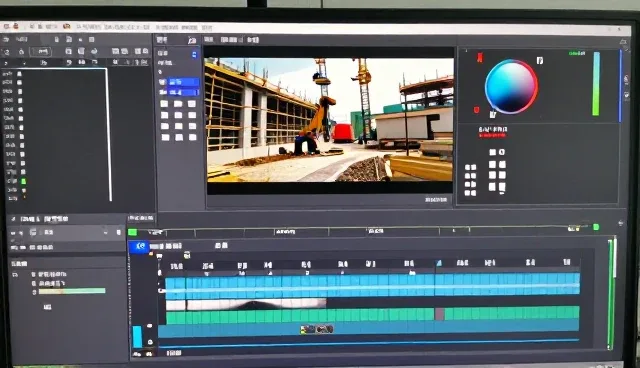Image resolution: width=640 pixels, height=368 pixels.
Task: Click the color wheel in the right panel
Action: point(511,86)
